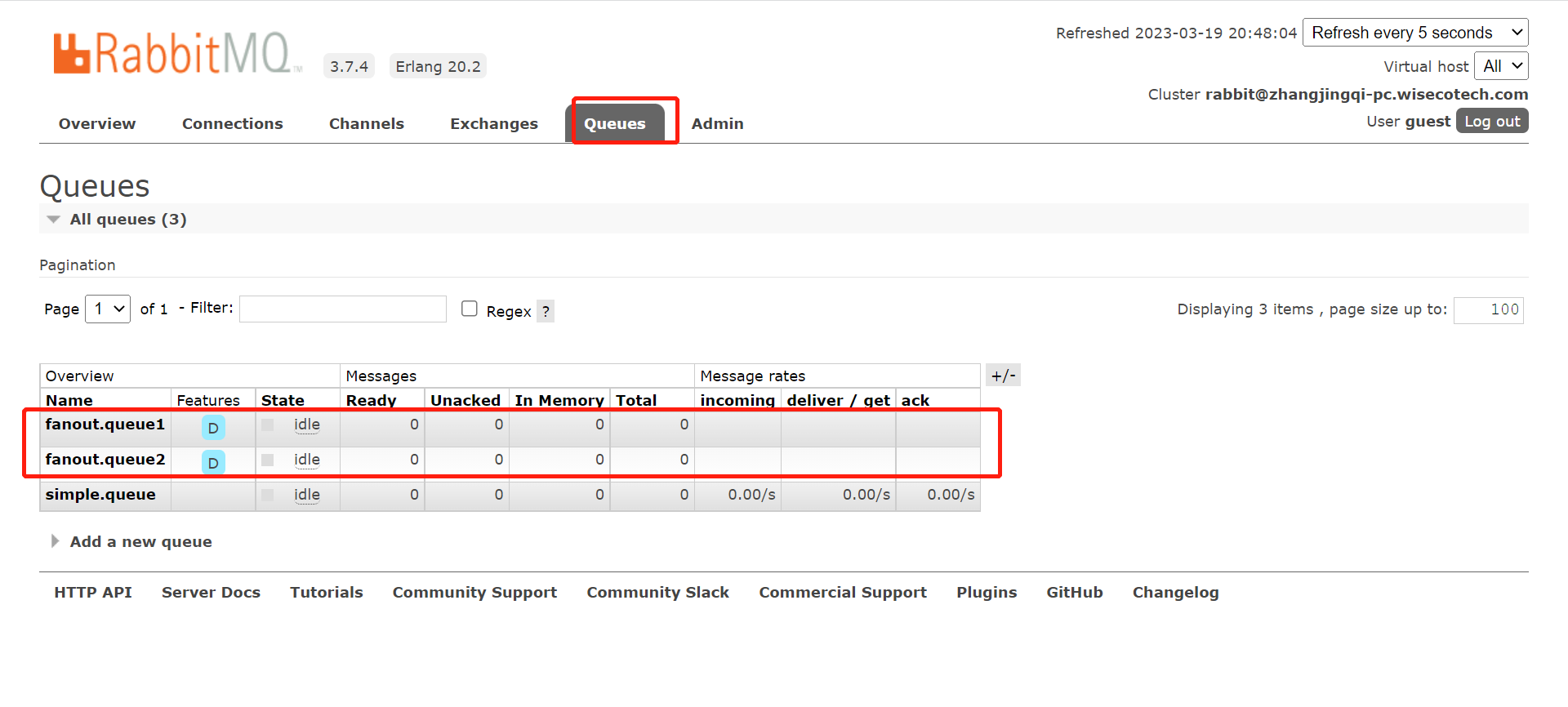Click the Erlang 20.2 version badge
This screenshot has width=1568, height=707.
click(x=438, y=66)
